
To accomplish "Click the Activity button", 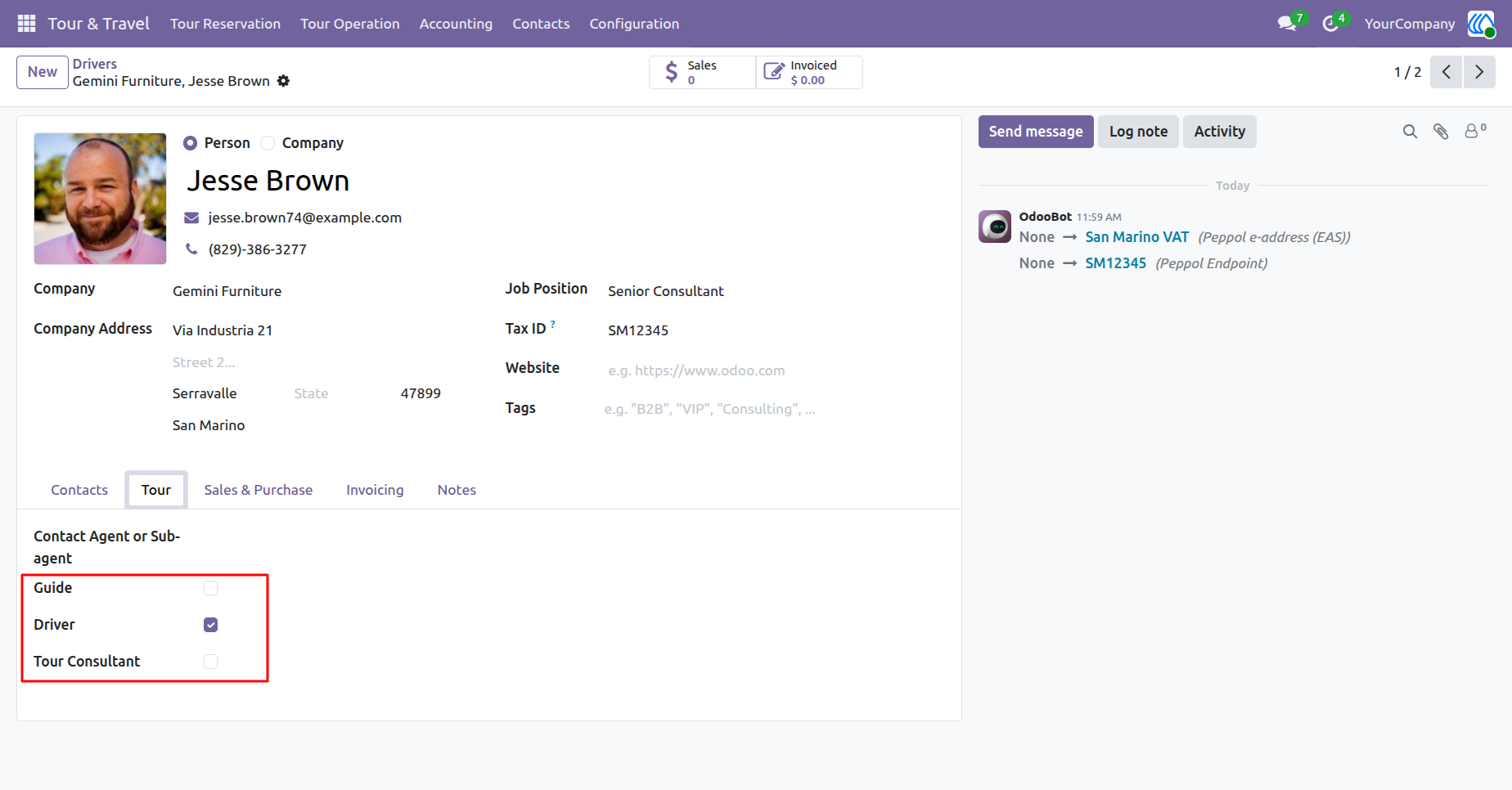I will coord(1219,132).
